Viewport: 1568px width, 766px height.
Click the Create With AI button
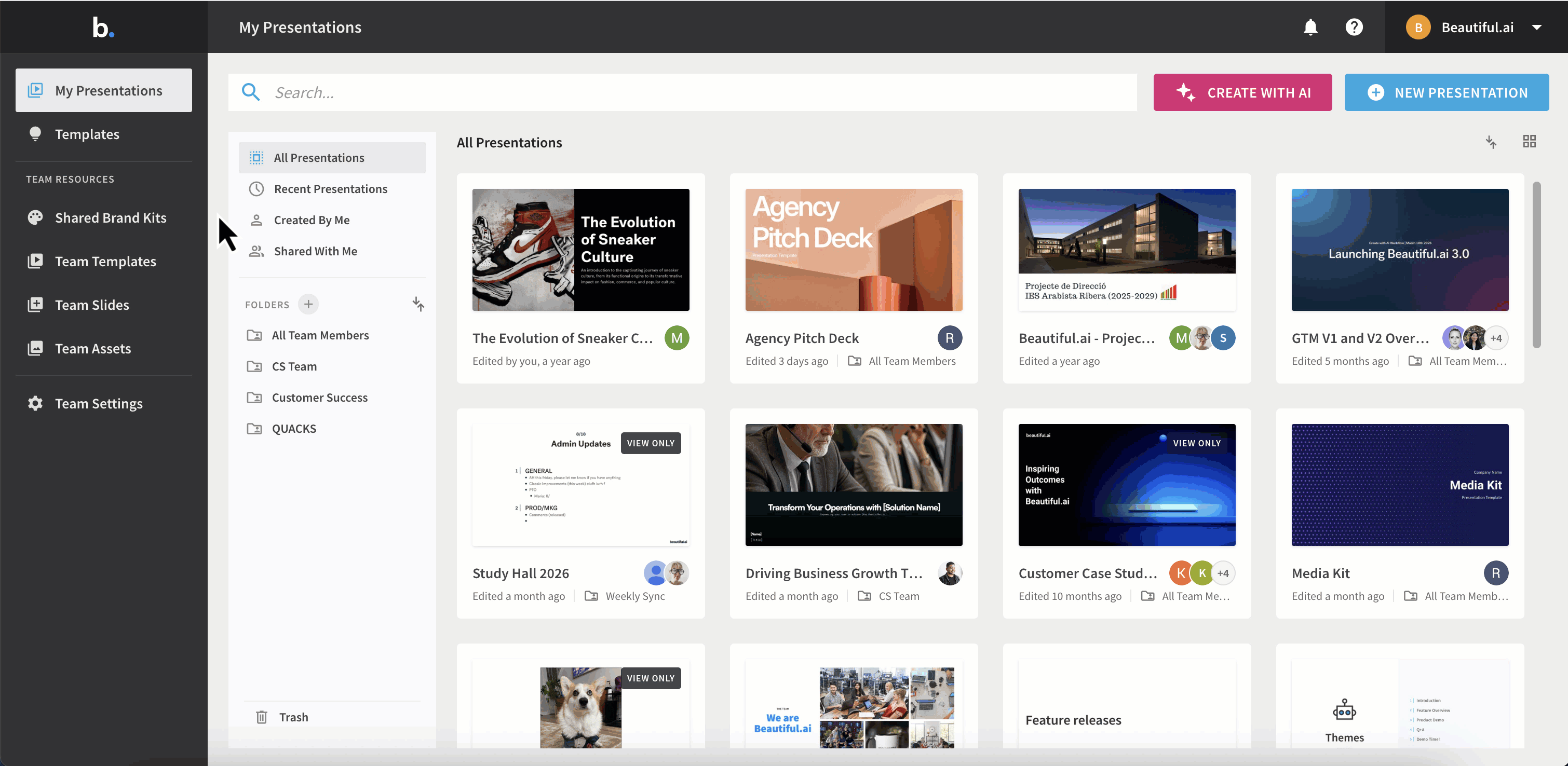coord(1242,92)
